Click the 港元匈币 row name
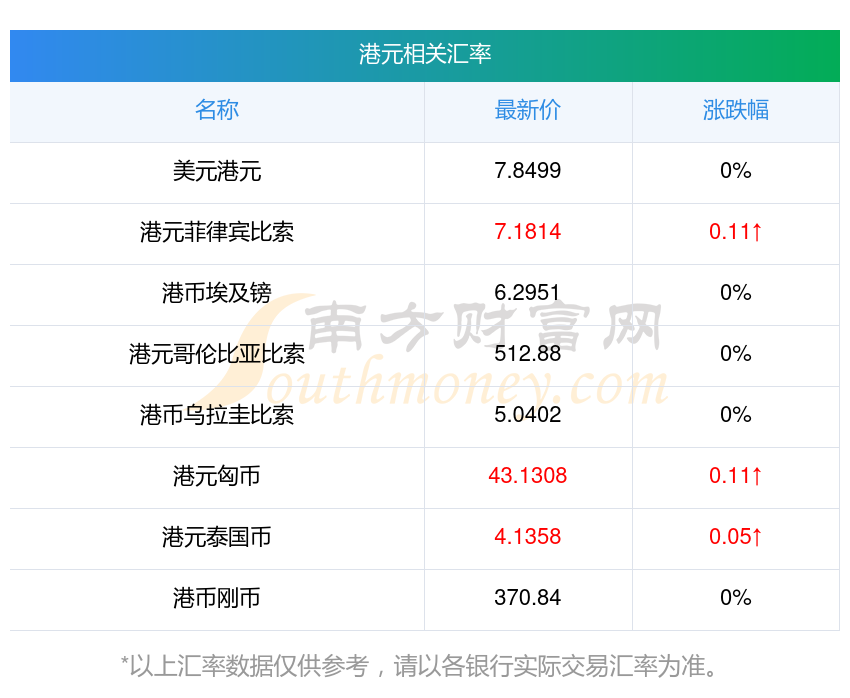This screenshot has width=850, height=698. (x=217, y=476)
